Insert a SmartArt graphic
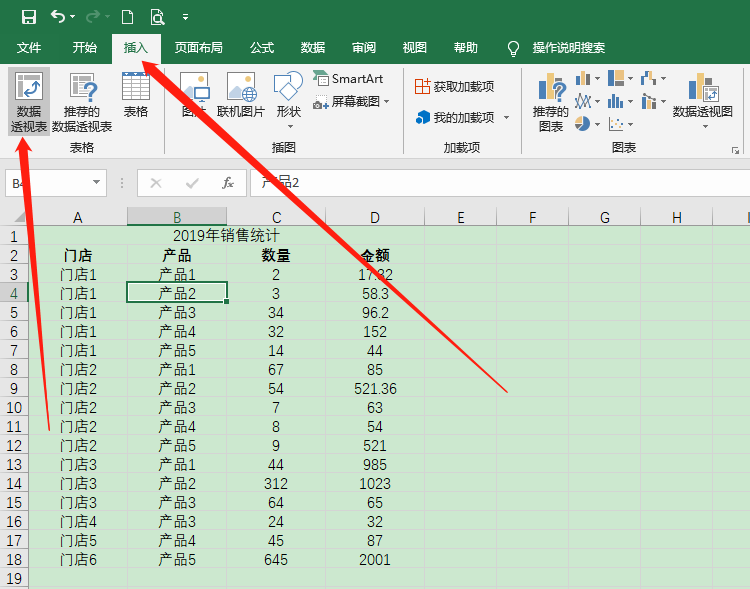Viewport: 750px width, 589px height. click(348, 78)
